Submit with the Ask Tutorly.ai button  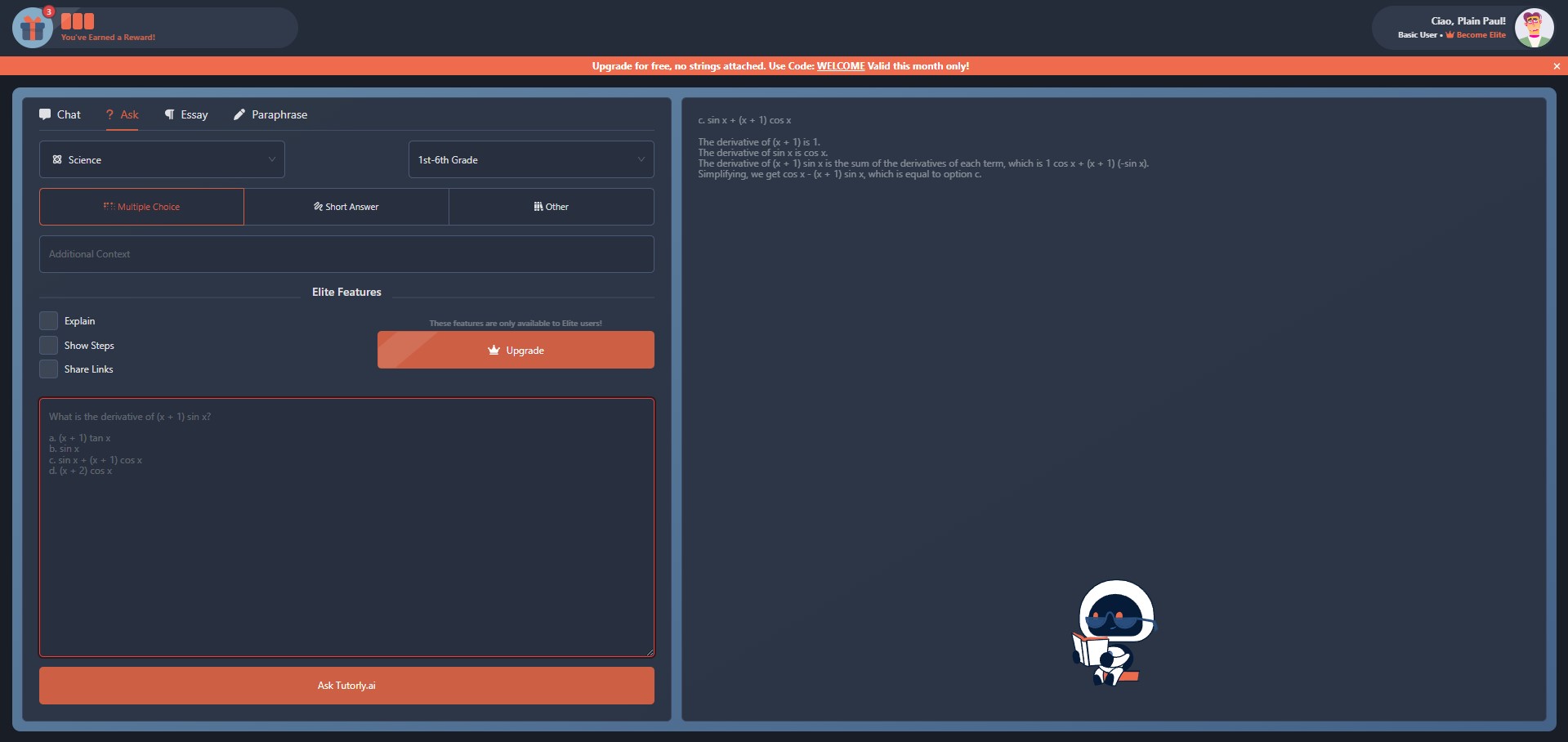tap(346, 686)
